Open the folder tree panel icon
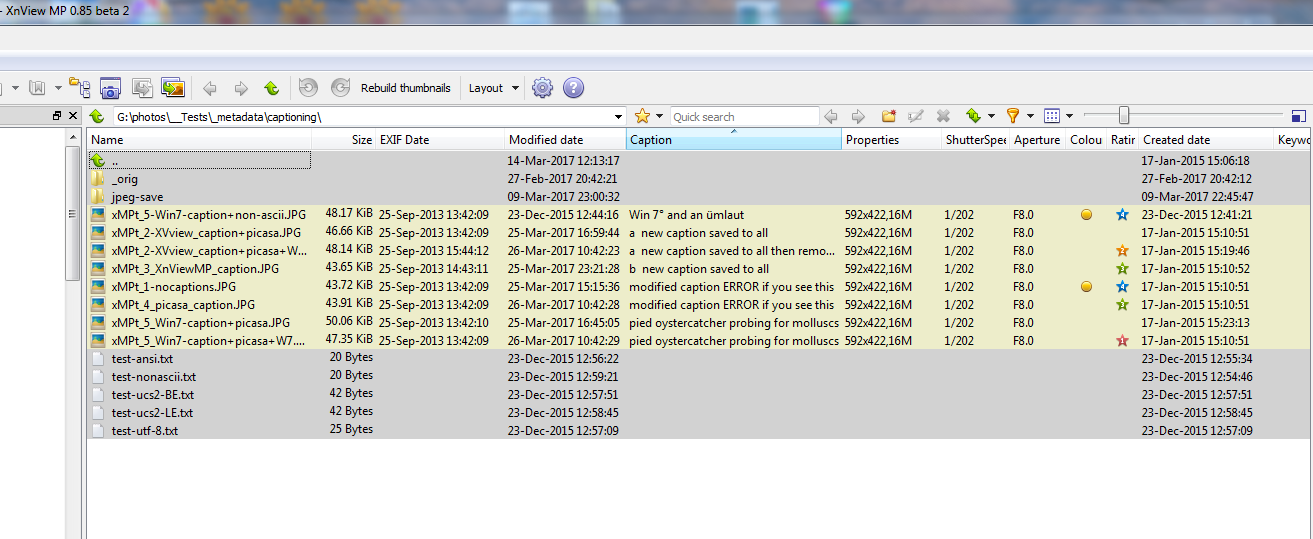This screenshot has height=539, width=1313. click(79, 88)
